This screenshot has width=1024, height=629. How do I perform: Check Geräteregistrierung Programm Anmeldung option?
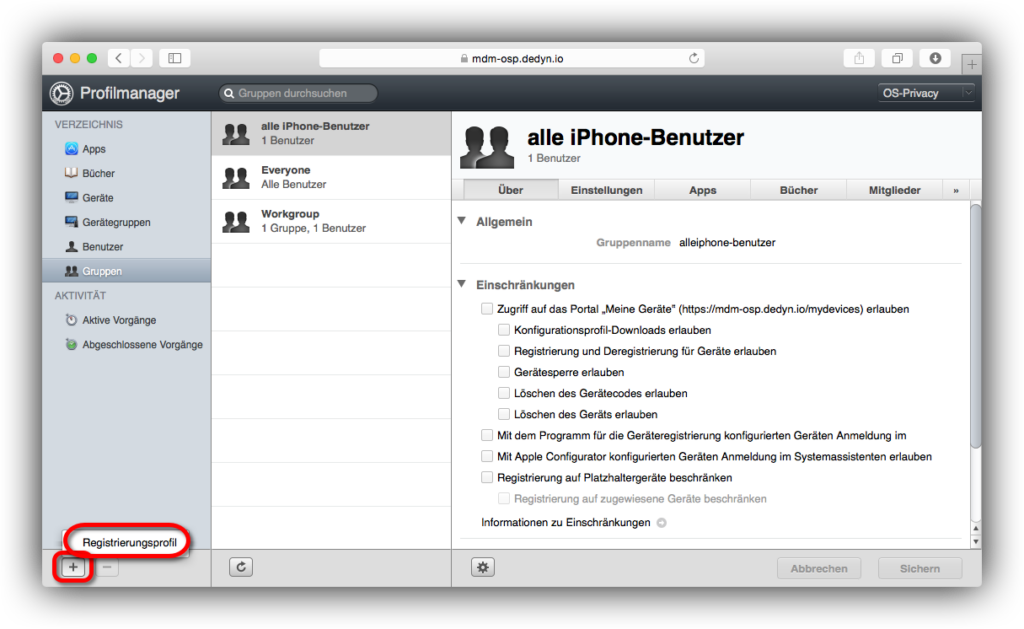(487, 435)
